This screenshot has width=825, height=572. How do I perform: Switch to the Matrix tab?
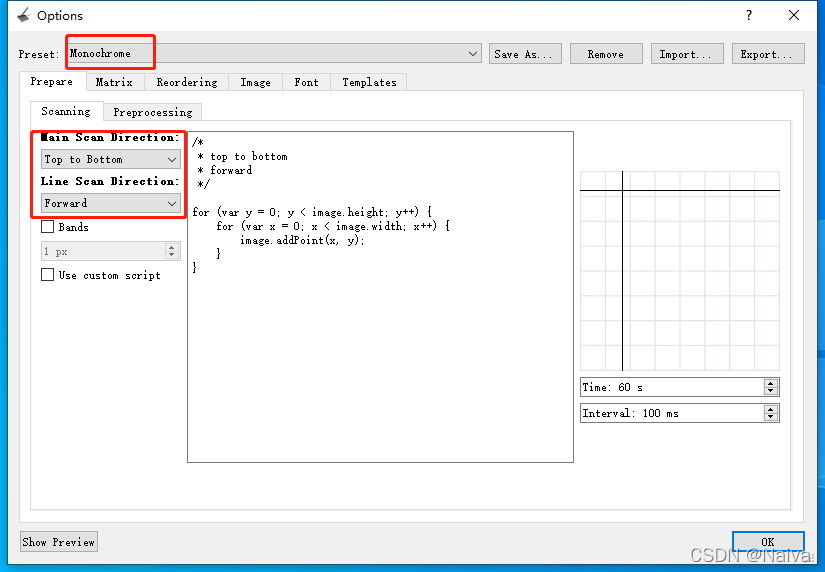pos(114,82)
